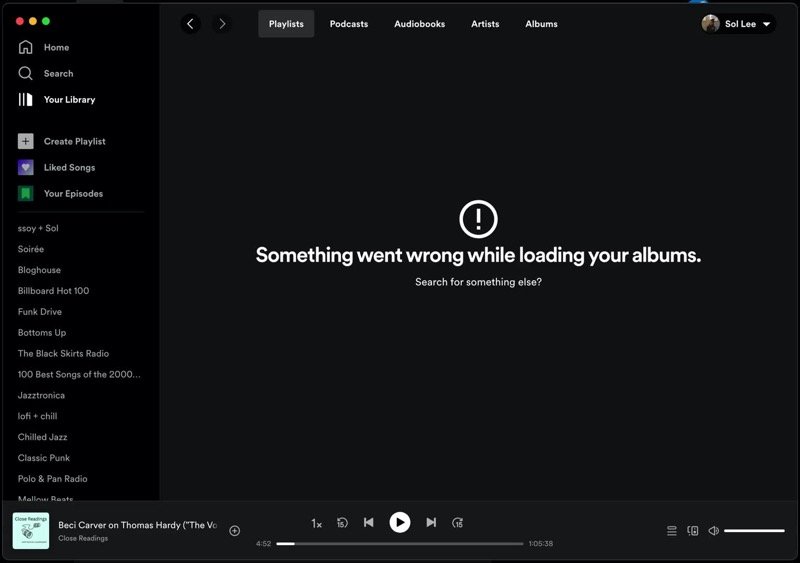
Task: Add current episode to Your Library
Action: [x=235, y=531]
